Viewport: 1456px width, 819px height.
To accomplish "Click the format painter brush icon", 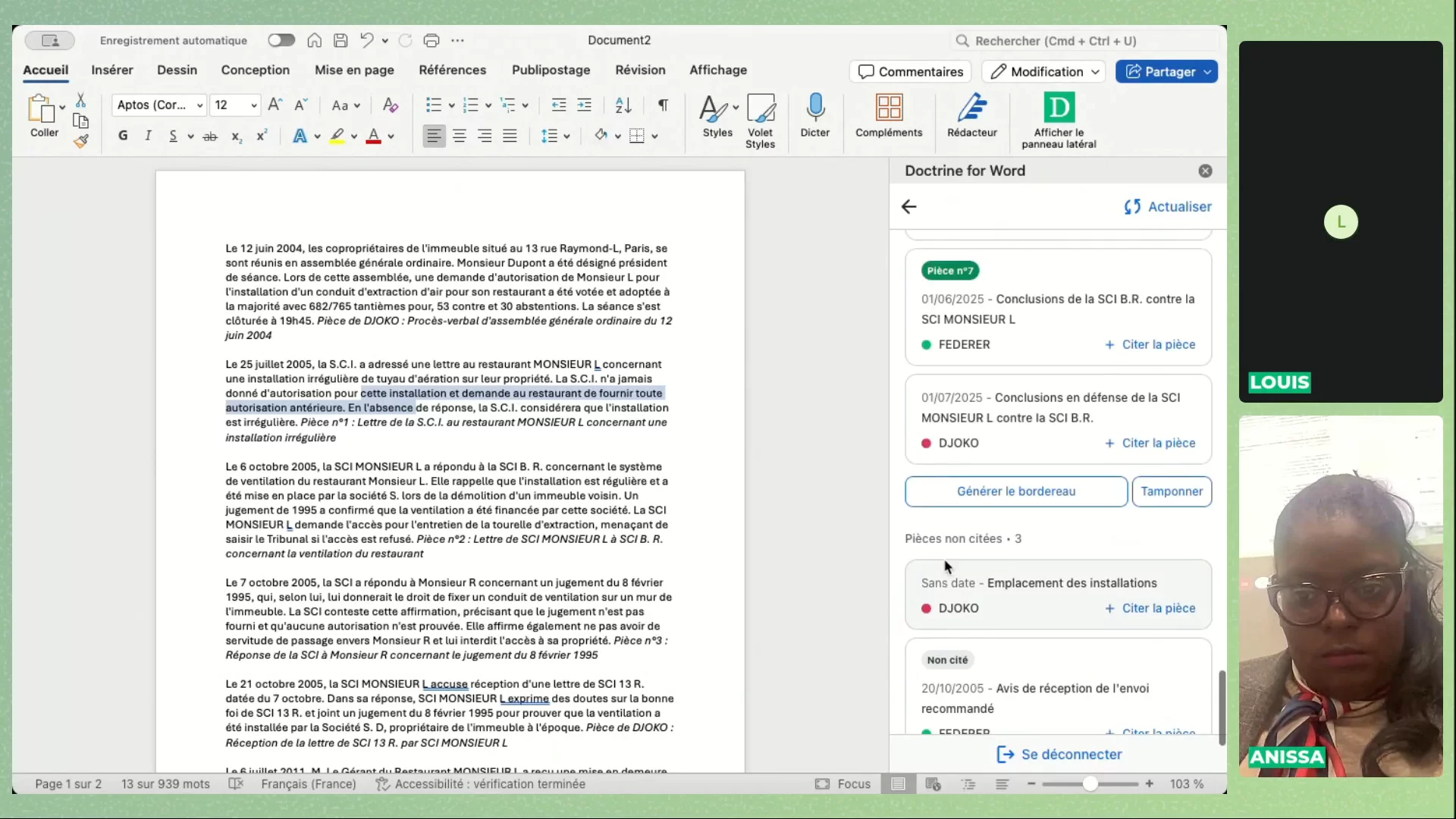I will coord(81,141).
